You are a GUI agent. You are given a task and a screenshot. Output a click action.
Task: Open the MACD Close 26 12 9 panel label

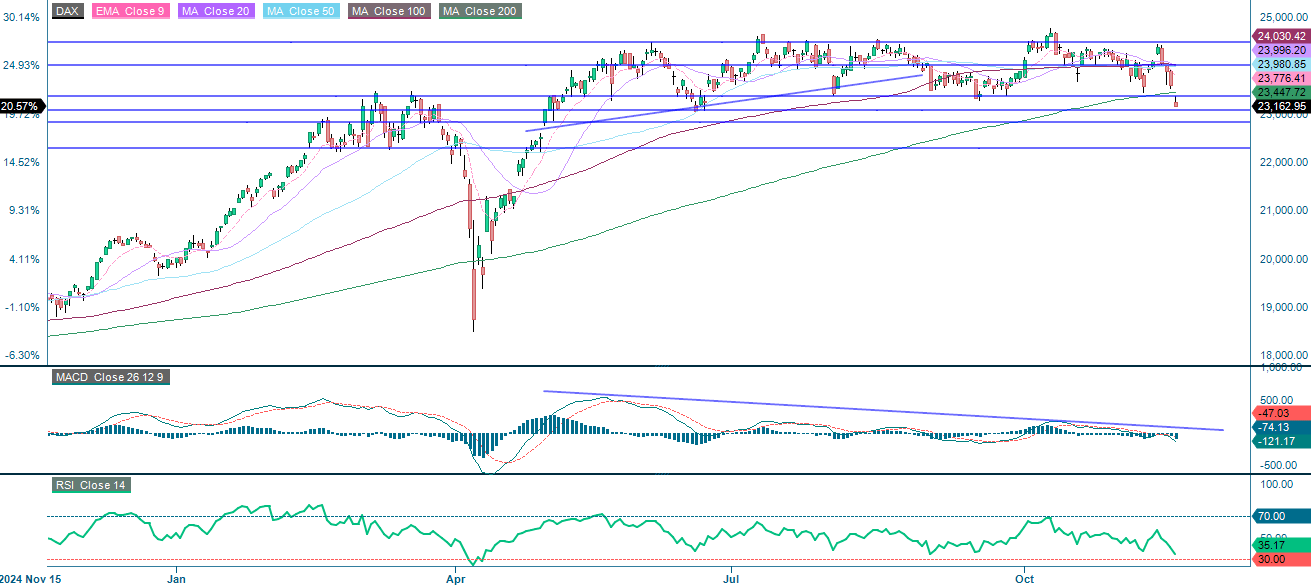coord(110,378)
